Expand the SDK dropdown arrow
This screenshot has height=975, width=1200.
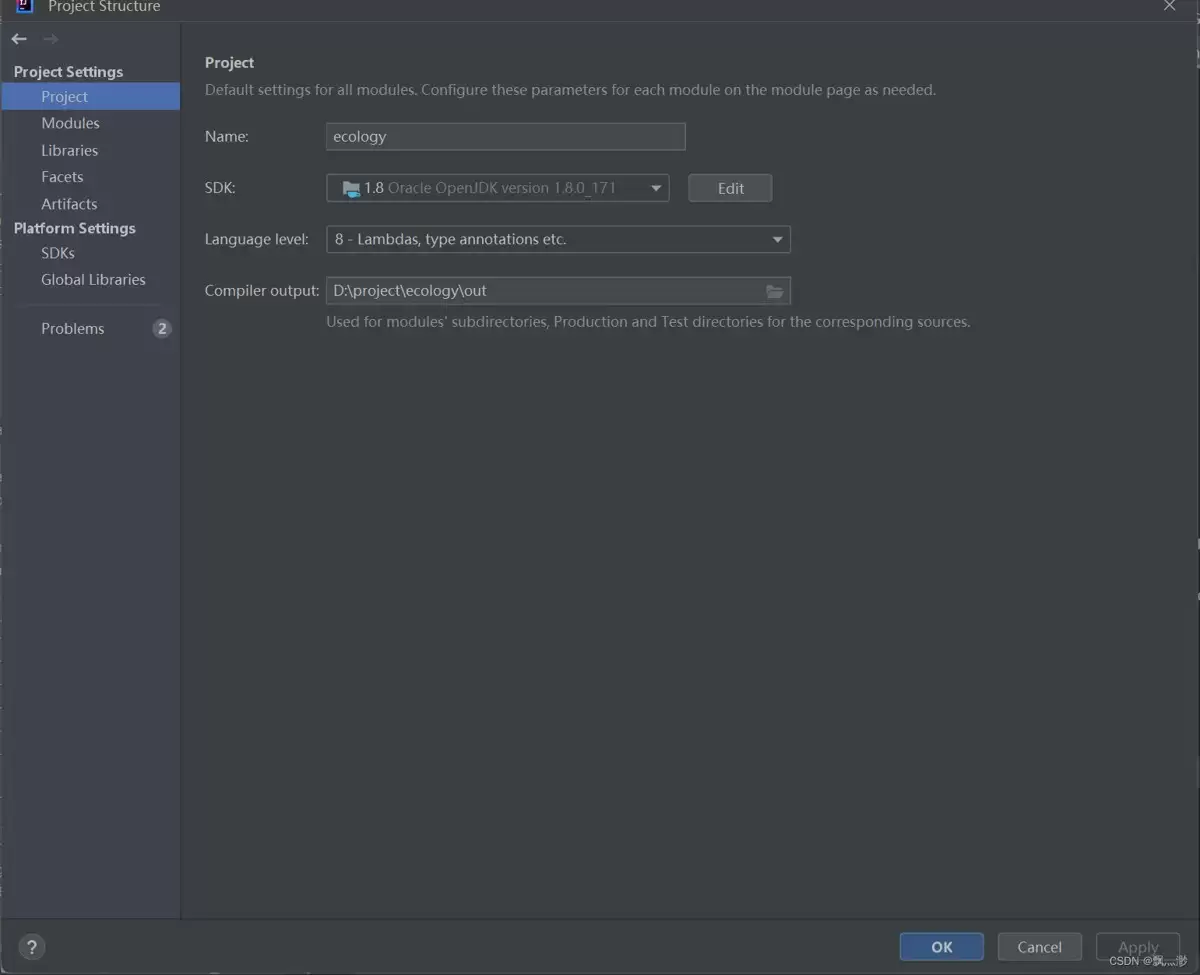point(656,188)
